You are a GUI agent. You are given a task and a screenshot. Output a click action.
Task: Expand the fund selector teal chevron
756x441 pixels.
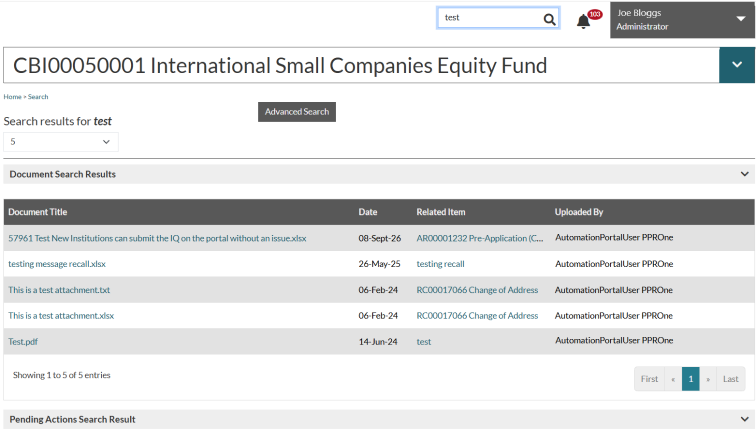click(737, 65)
